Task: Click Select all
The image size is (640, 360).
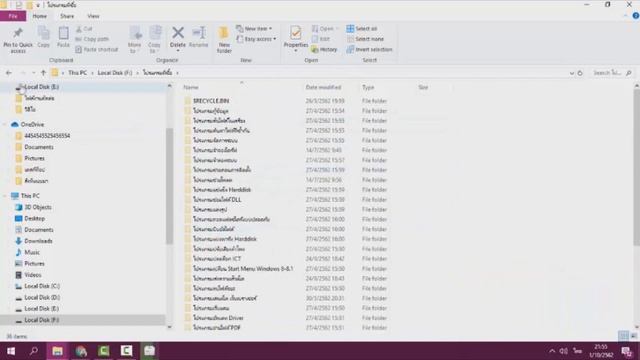Action: 362,29
